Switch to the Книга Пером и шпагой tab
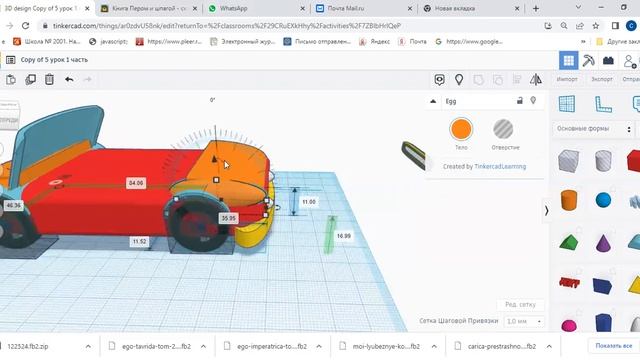The width and height of the screenshot is (640, 360). point(149,8)
